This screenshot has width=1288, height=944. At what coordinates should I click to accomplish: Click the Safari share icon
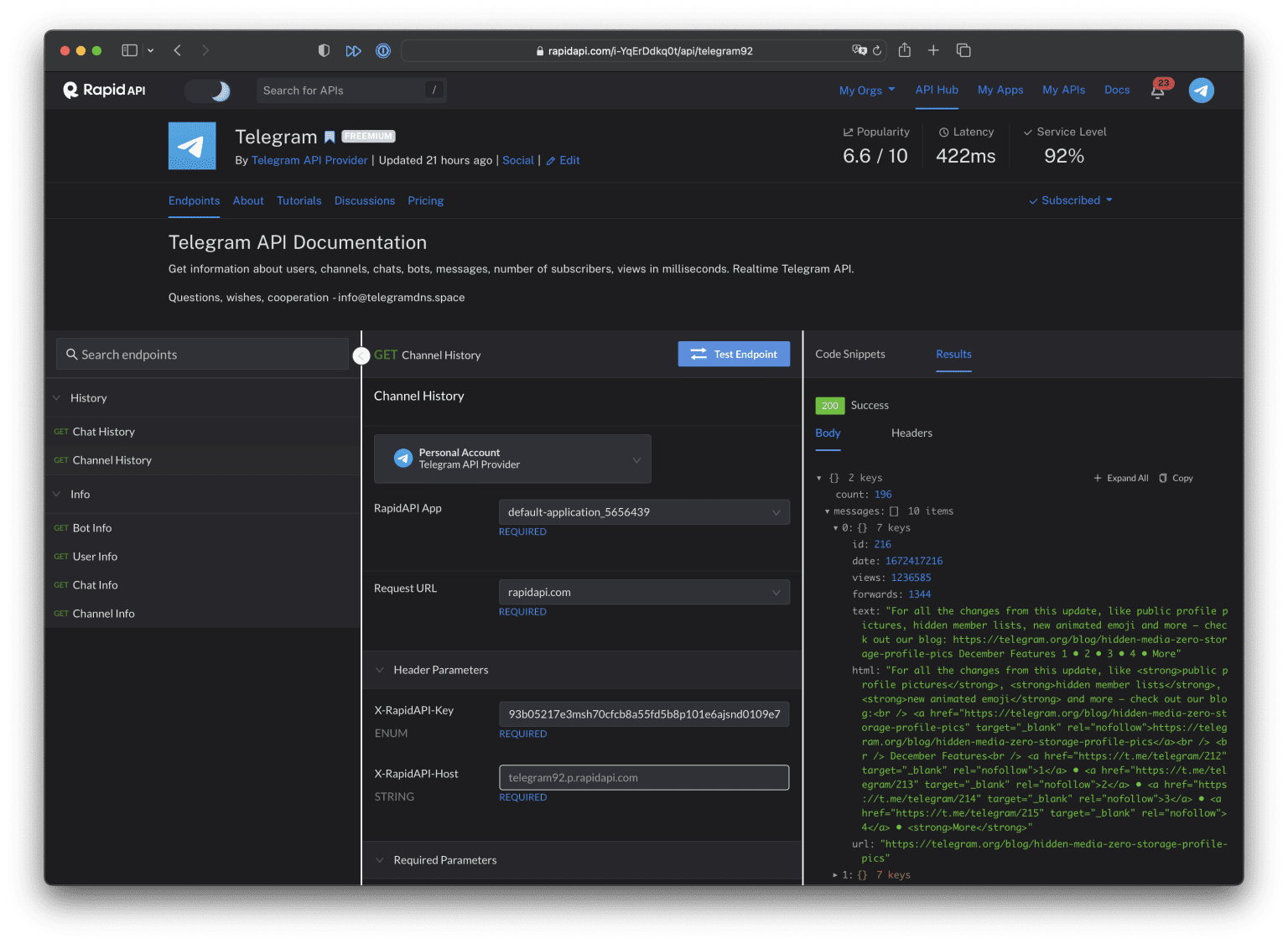[904, 50]
